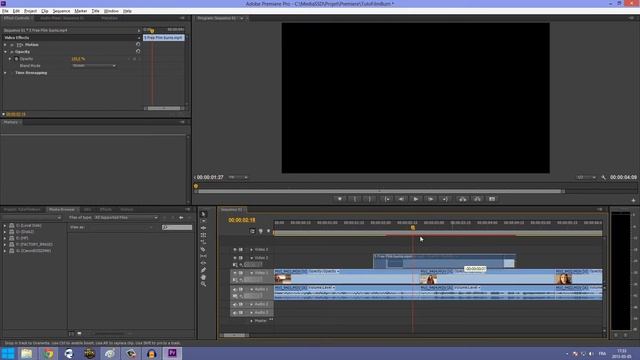The image size is (640, 360).
Task: Open Program monitor zoom level dropdown
Action: [238, 177]
